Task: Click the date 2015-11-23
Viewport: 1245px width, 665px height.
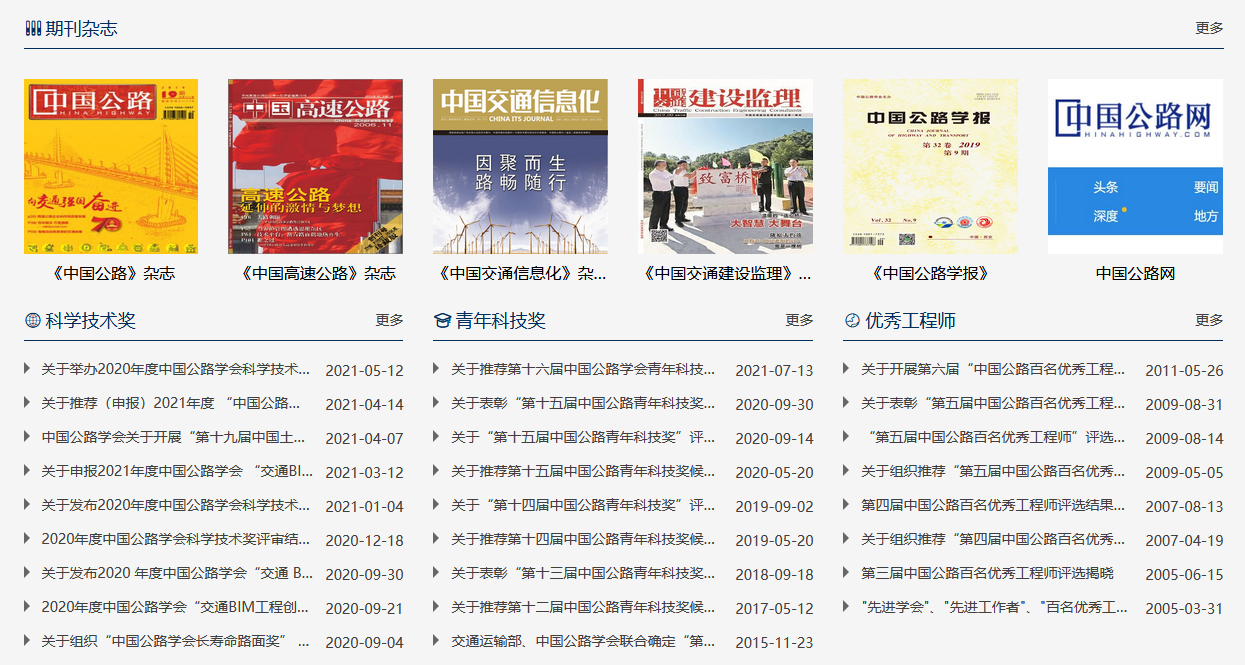Action: pyautogui.click(x=775, y=643)
